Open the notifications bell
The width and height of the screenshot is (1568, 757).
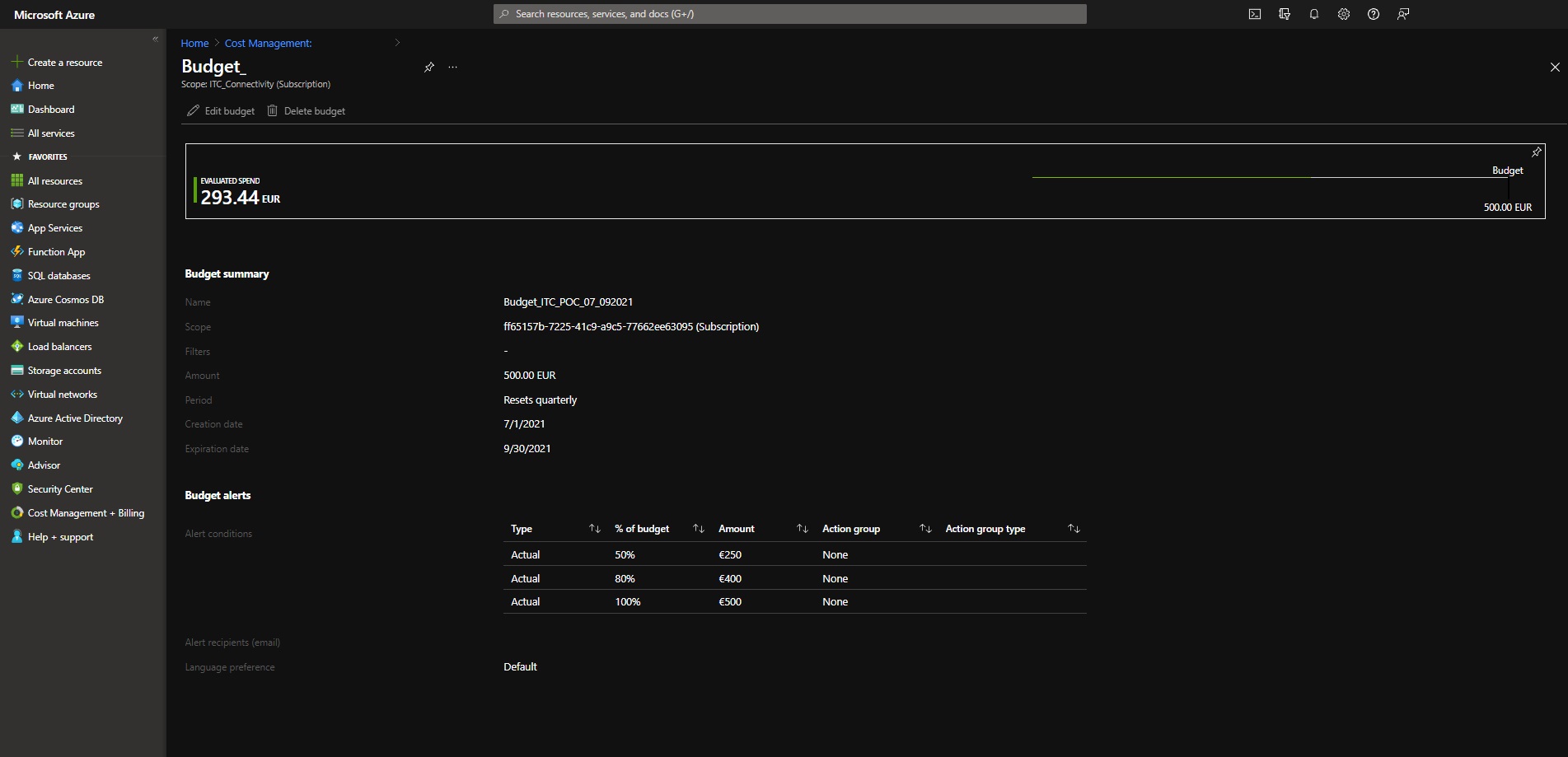click(x=1313, y=14)
